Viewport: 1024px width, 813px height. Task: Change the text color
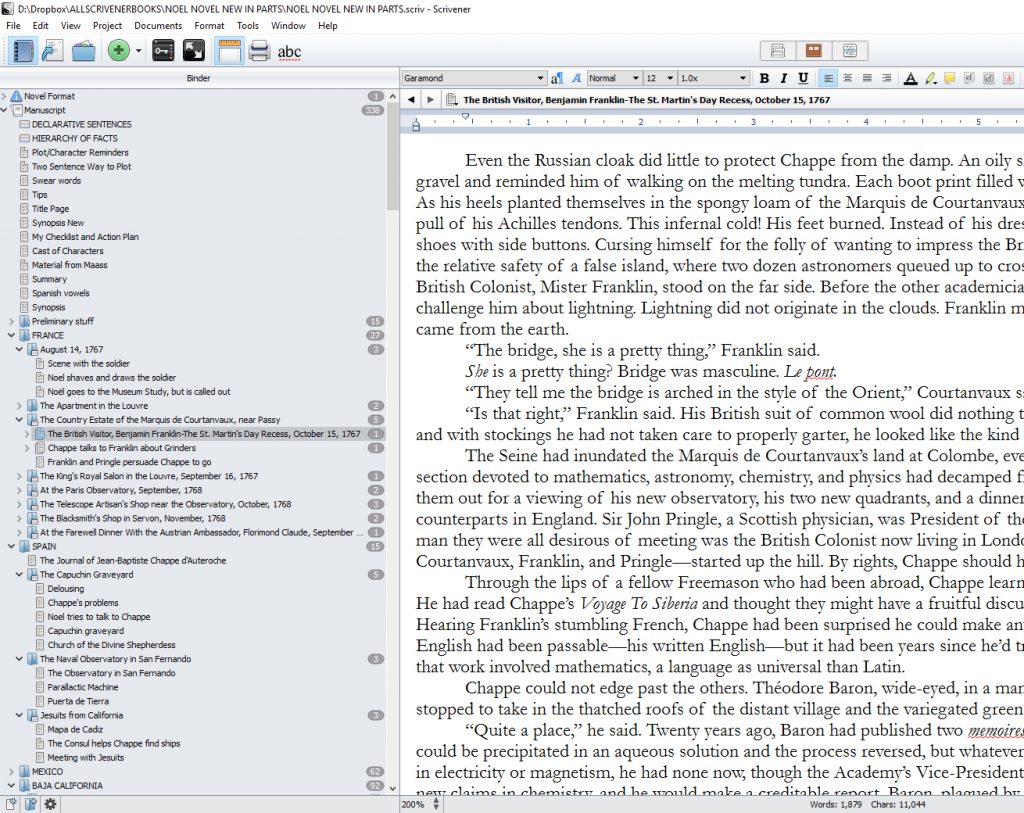pyautogui.click(x=910, y=78)
